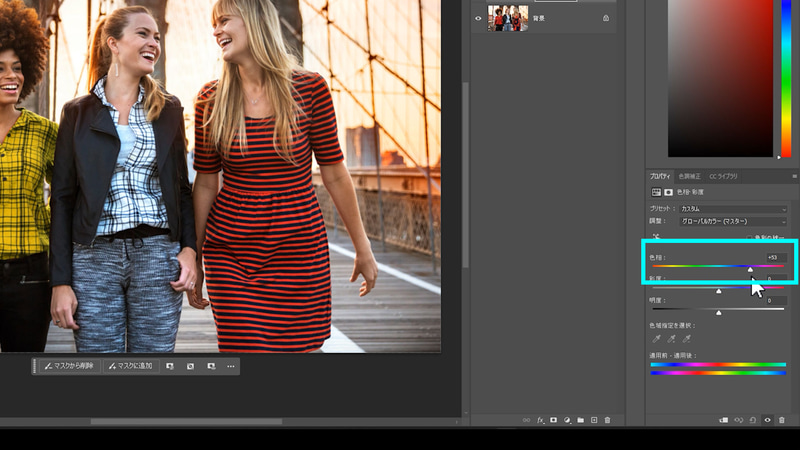Switch to the 色調補正 tab
Image resolution: width=800 pixels, height=450 pixels.
click(x=689, y=176)
